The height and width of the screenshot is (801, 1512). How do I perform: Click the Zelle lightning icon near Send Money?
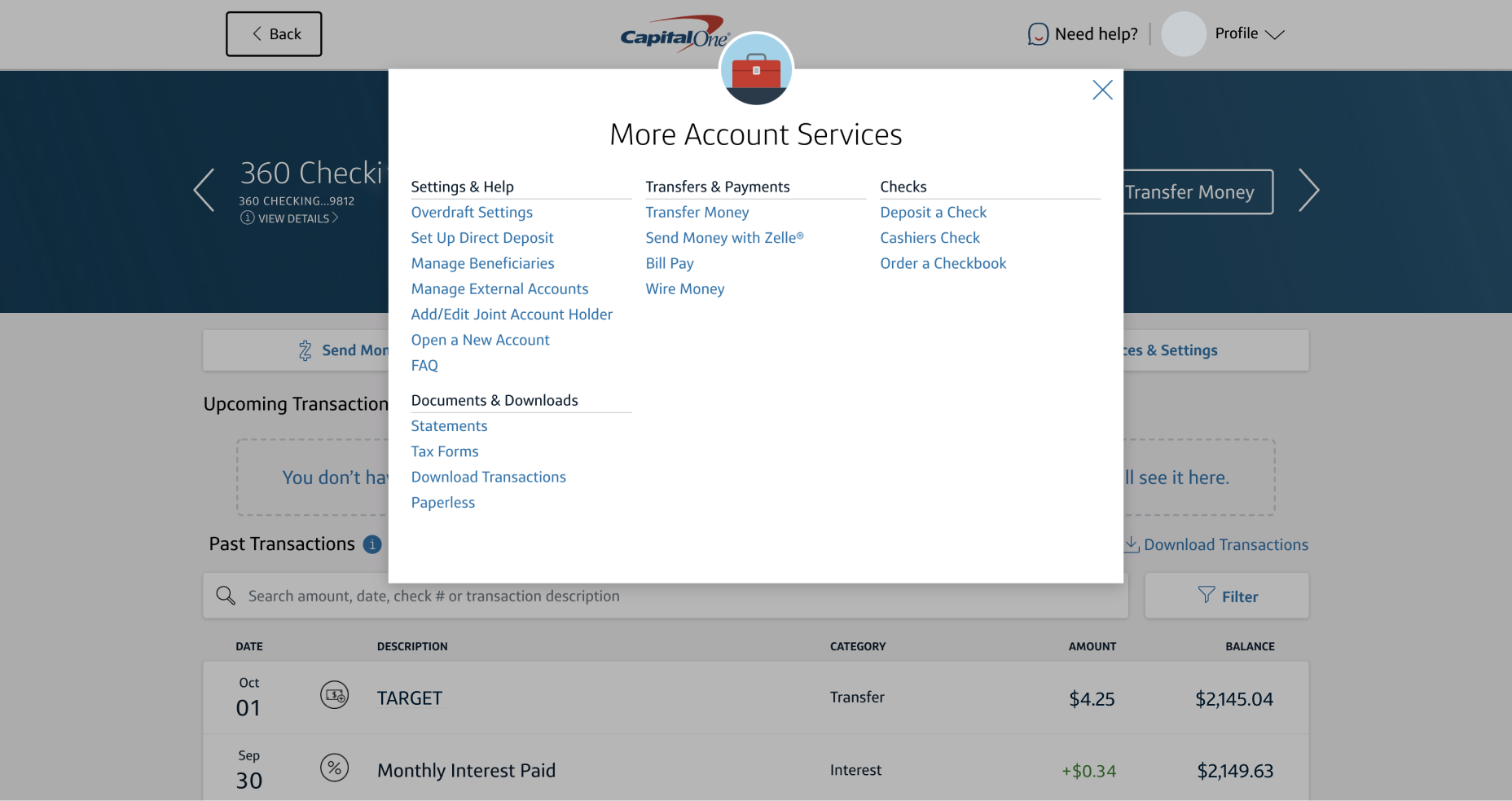click(x=304, y=350)
